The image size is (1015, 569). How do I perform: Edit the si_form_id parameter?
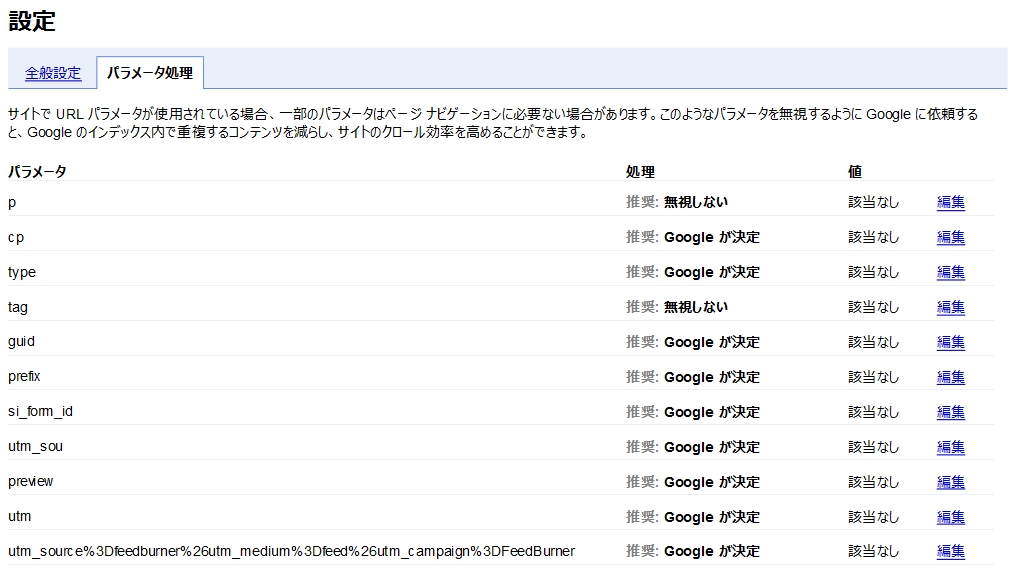[950, 412]
